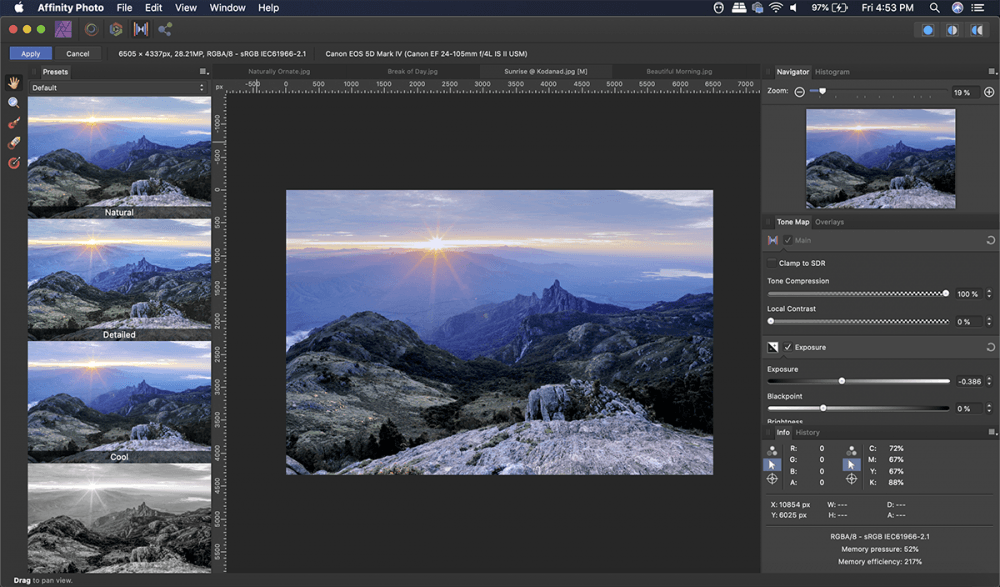Click the Cancel button
1000x587 pixels.
point(78,53)
